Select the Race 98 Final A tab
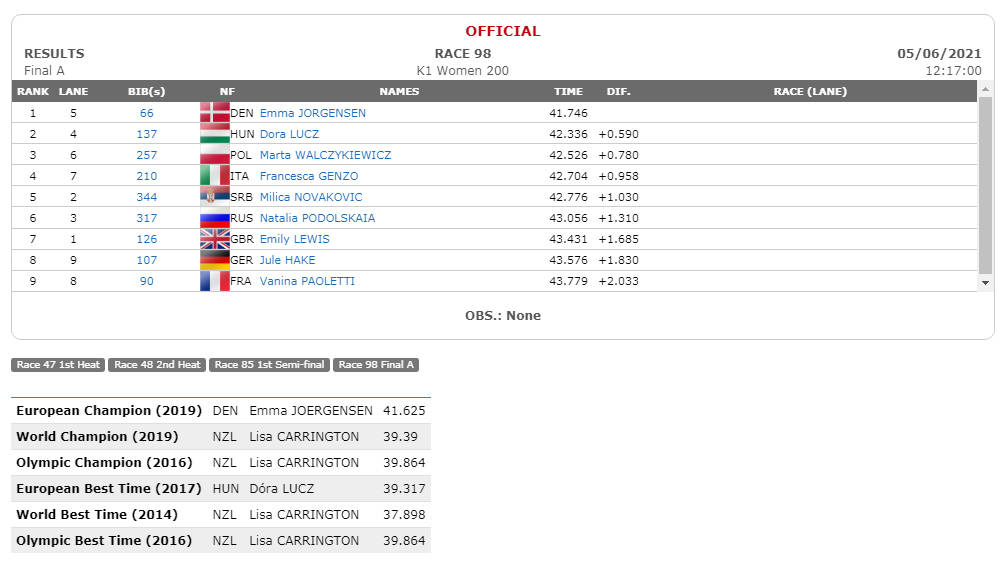The image size is (1007, 572). tap(376, 365)
